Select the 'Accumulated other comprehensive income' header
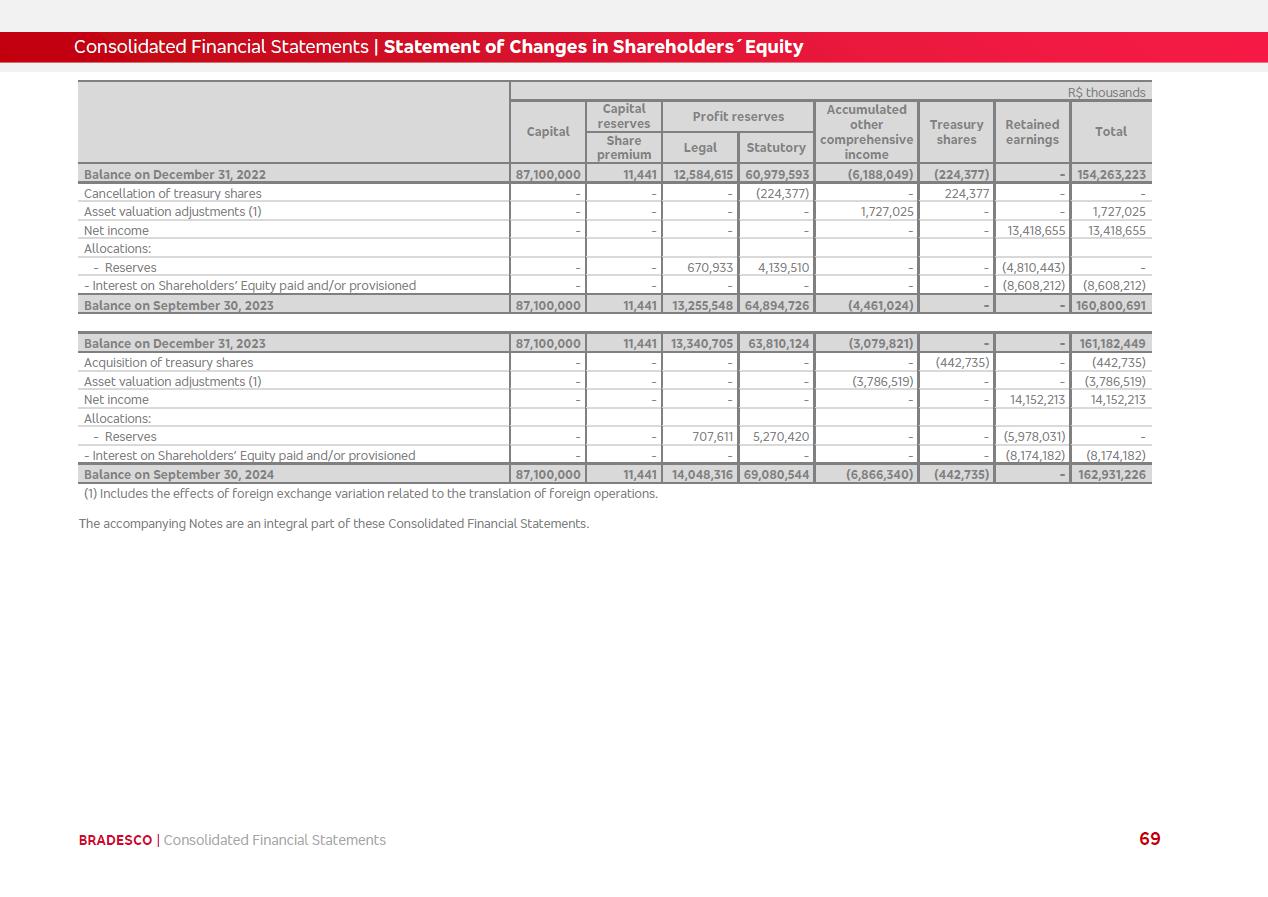1268x897 pixels. [866, 132]
